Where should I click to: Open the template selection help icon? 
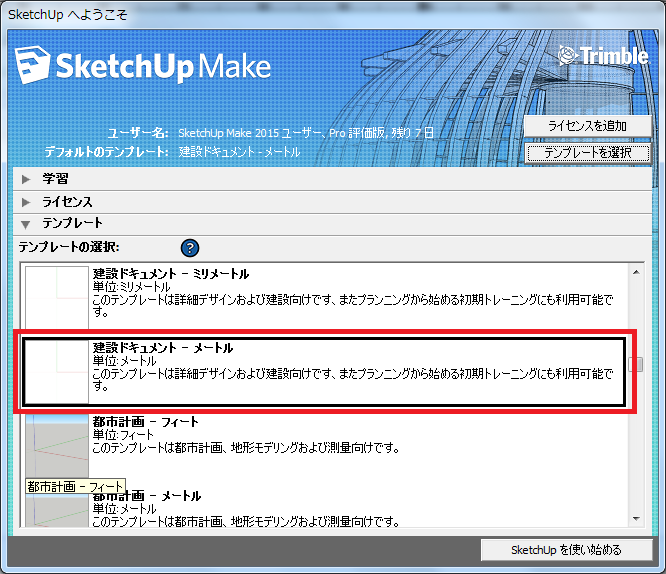pyautogui.click(x=190, y=248)
